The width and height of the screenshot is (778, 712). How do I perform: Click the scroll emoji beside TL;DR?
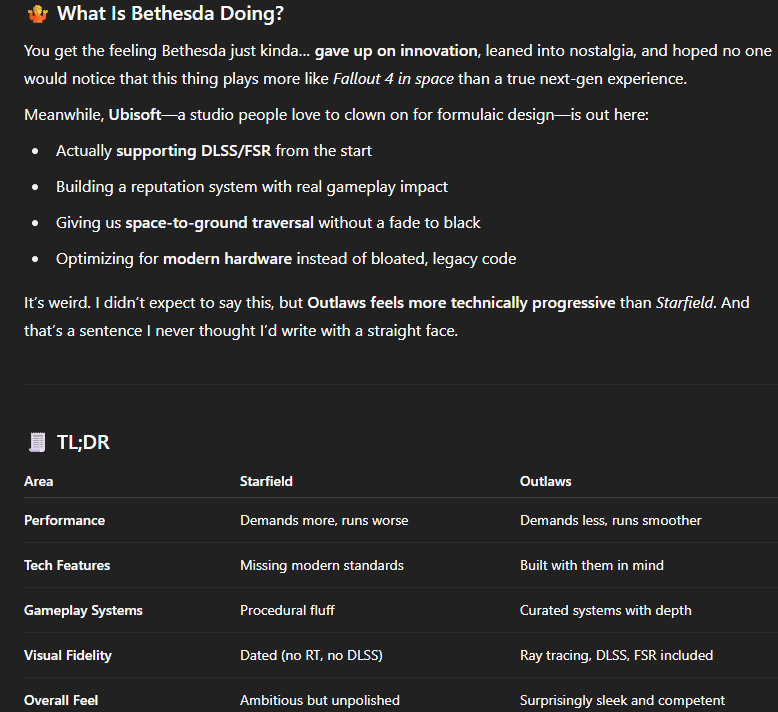37,442
